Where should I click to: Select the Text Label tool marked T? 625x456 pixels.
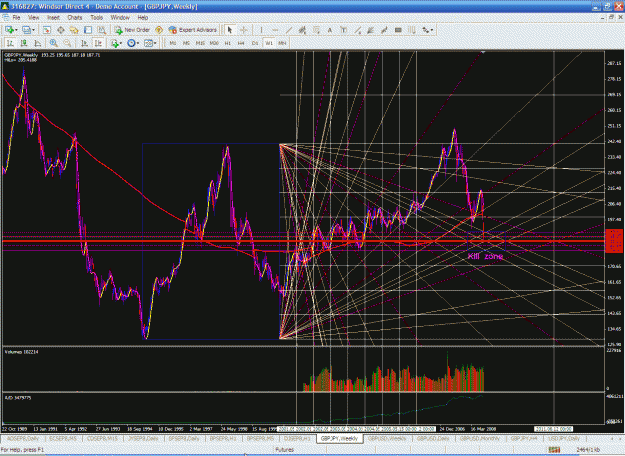(344, 30)
